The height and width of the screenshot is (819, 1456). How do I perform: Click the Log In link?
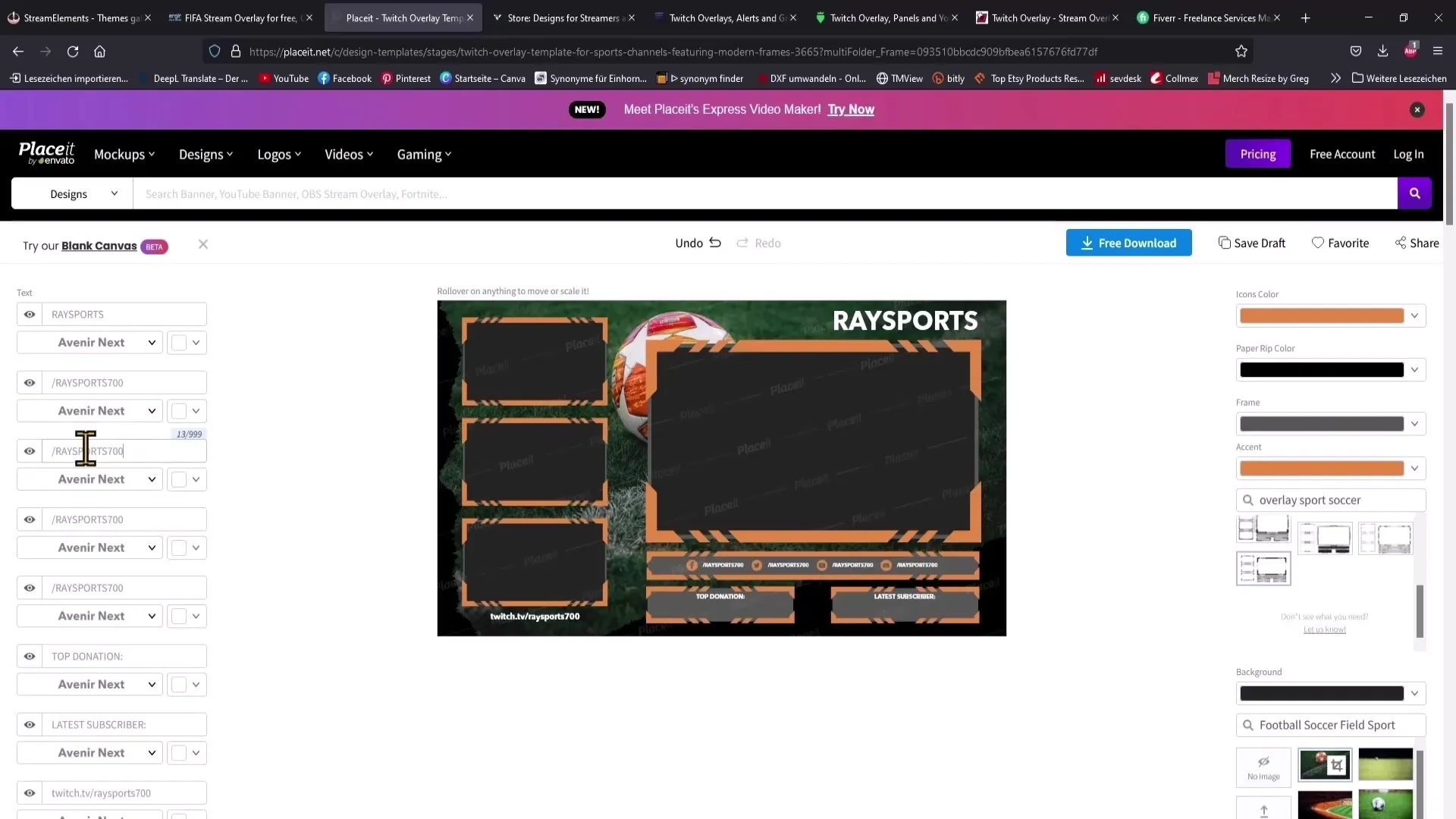tap(1408, 154)
